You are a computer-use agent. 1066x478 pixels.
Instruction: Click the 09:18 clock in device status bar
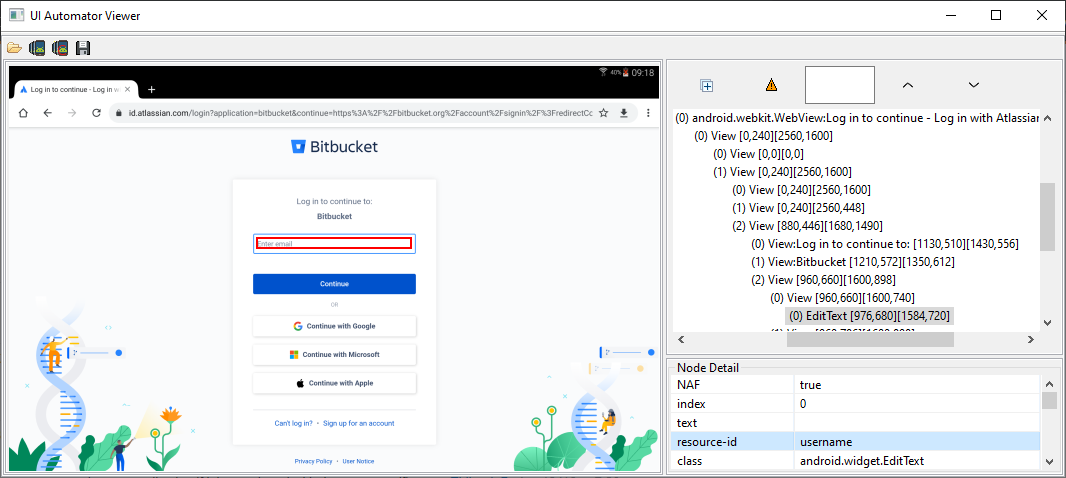[642, 72]
